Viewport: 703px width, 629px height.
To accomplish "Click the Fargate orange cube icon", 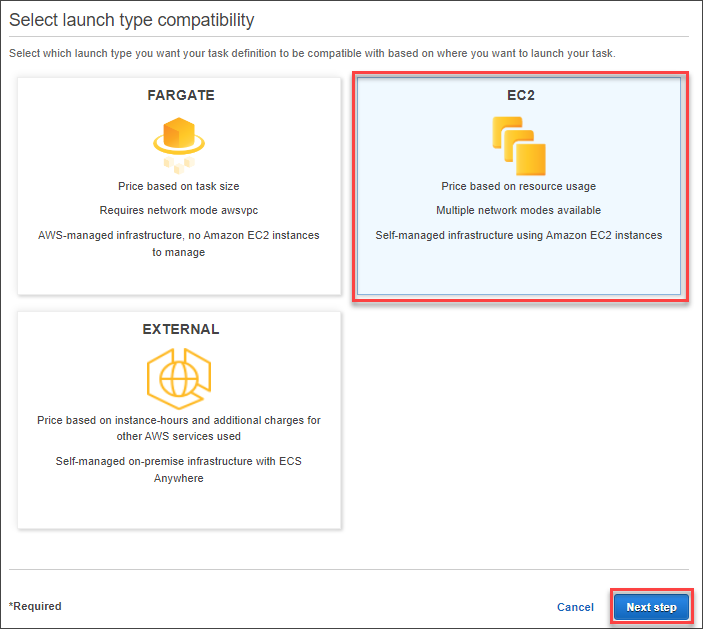I will [179, 145].
